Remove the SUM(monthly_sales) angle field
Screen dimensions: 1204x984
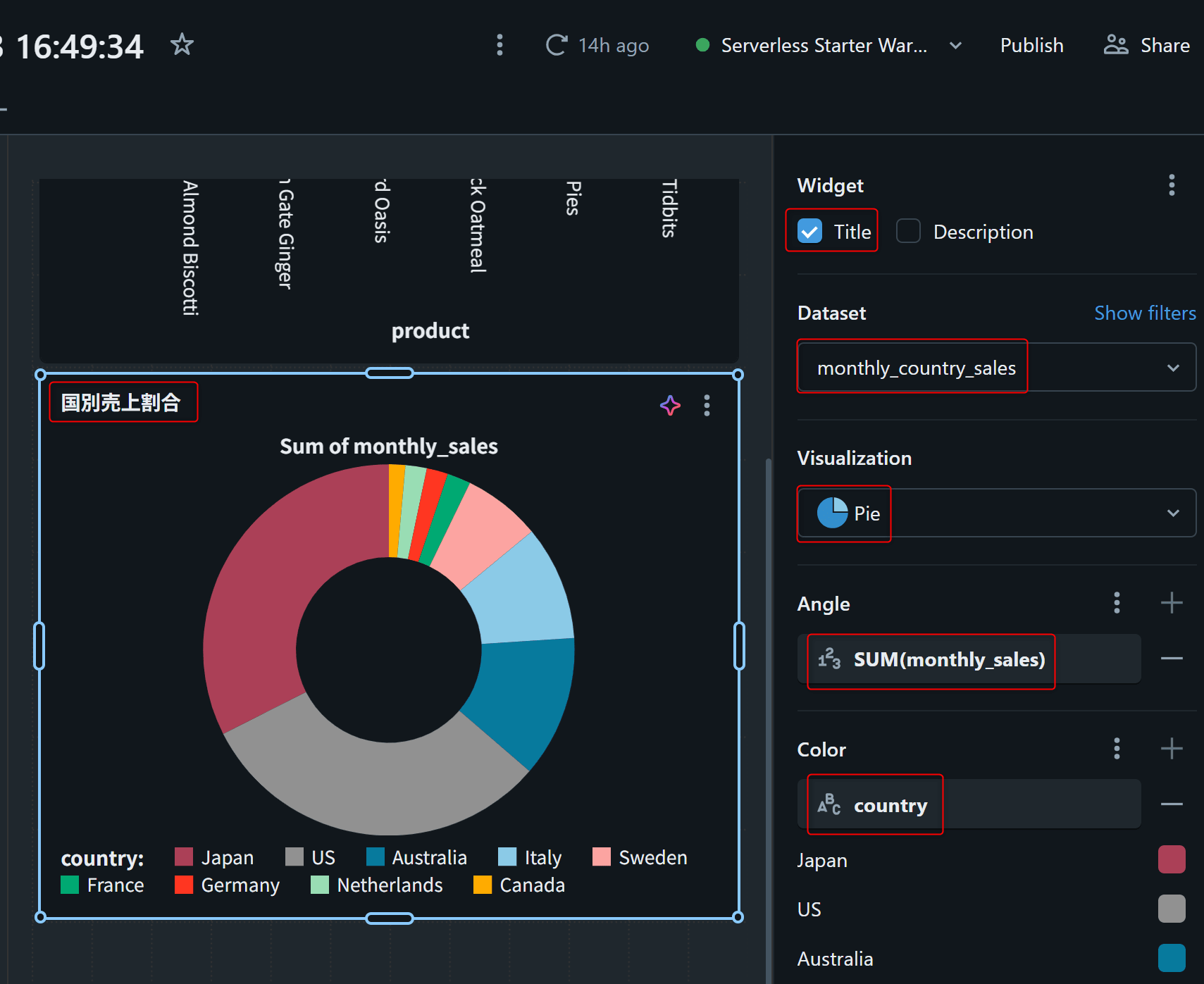pos(1171,659)
